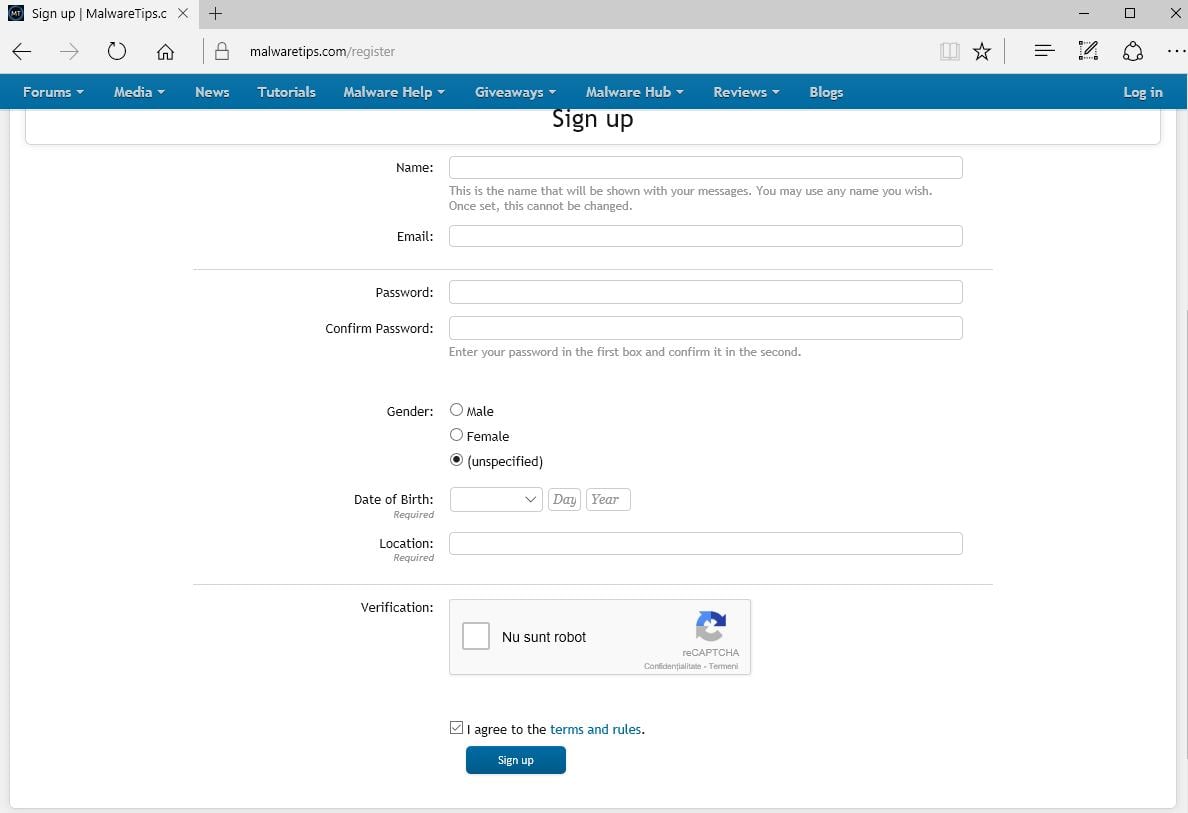The width and height of the screenshot is (1188, 813).
Task: Open the birth month dropdown
Action: [496, 499]
